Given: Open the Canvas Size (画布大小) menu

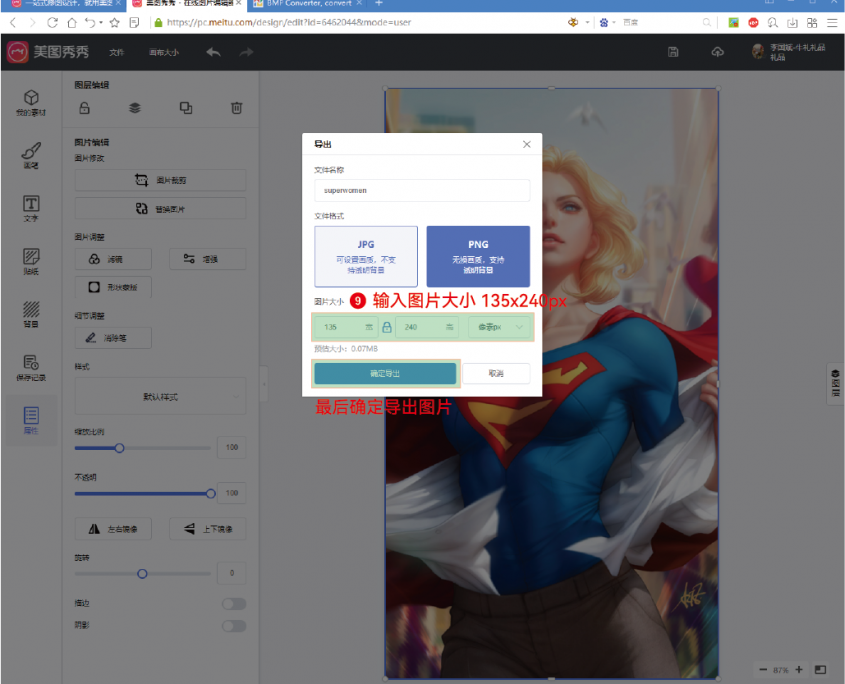Looking at the screenshot, I should (x=164, y=52).
